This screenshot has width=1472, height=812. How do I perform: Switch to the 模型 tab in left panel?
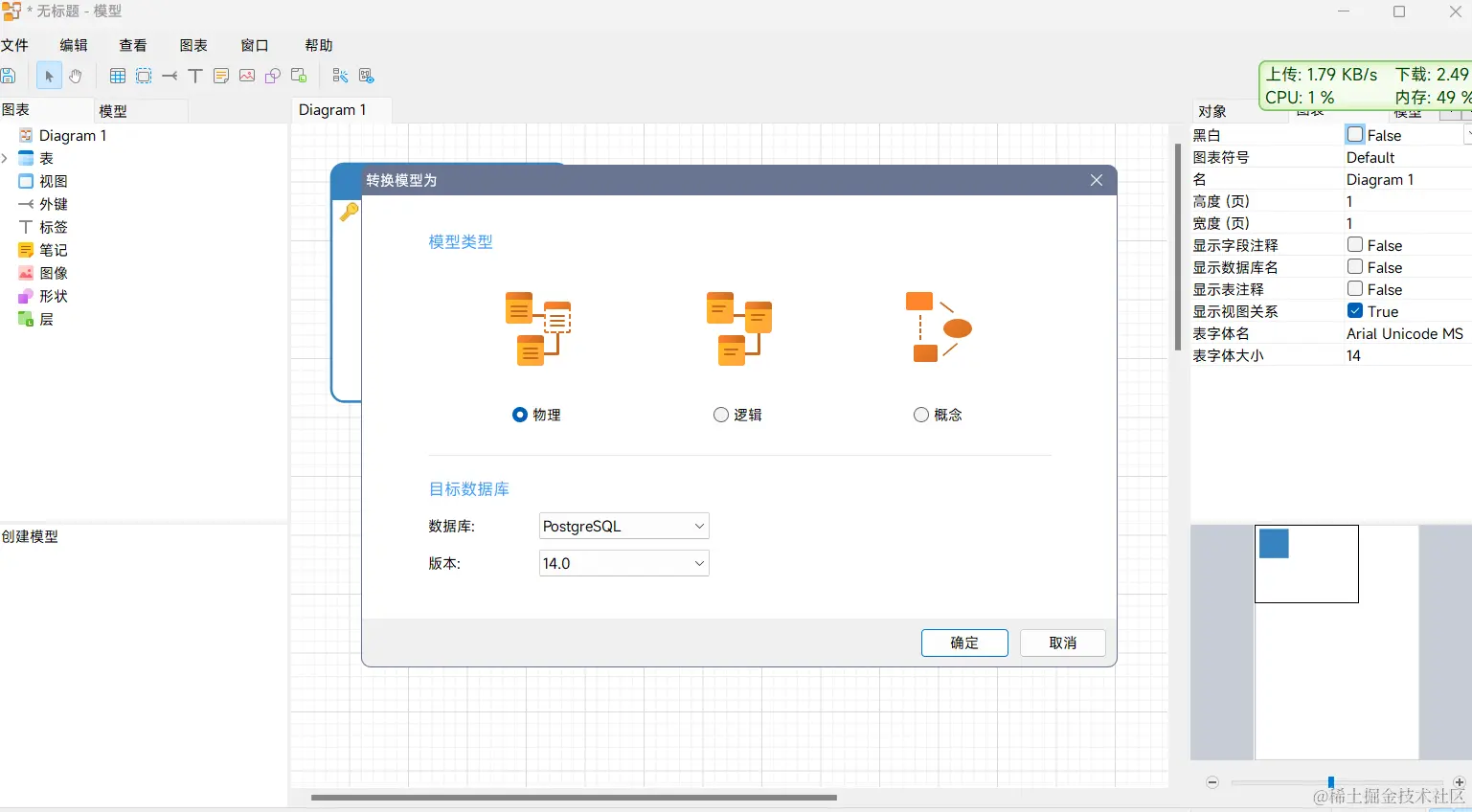click(x=142, y=111)
